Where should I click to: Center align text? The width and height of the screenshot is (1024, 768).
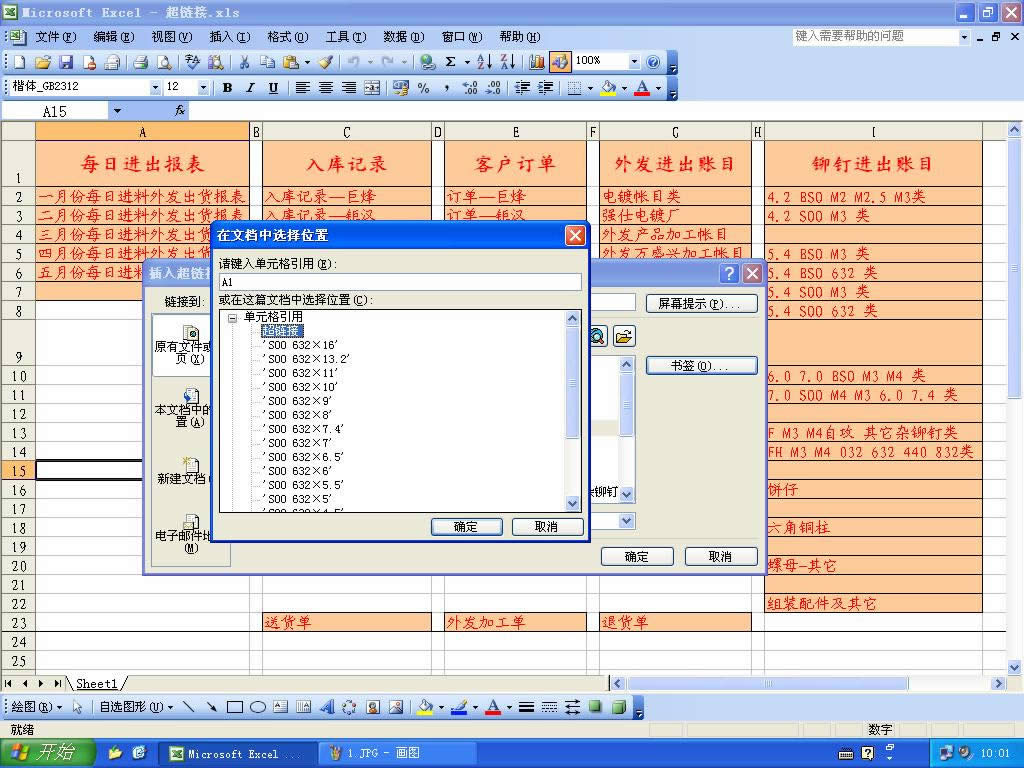point(325,88)
